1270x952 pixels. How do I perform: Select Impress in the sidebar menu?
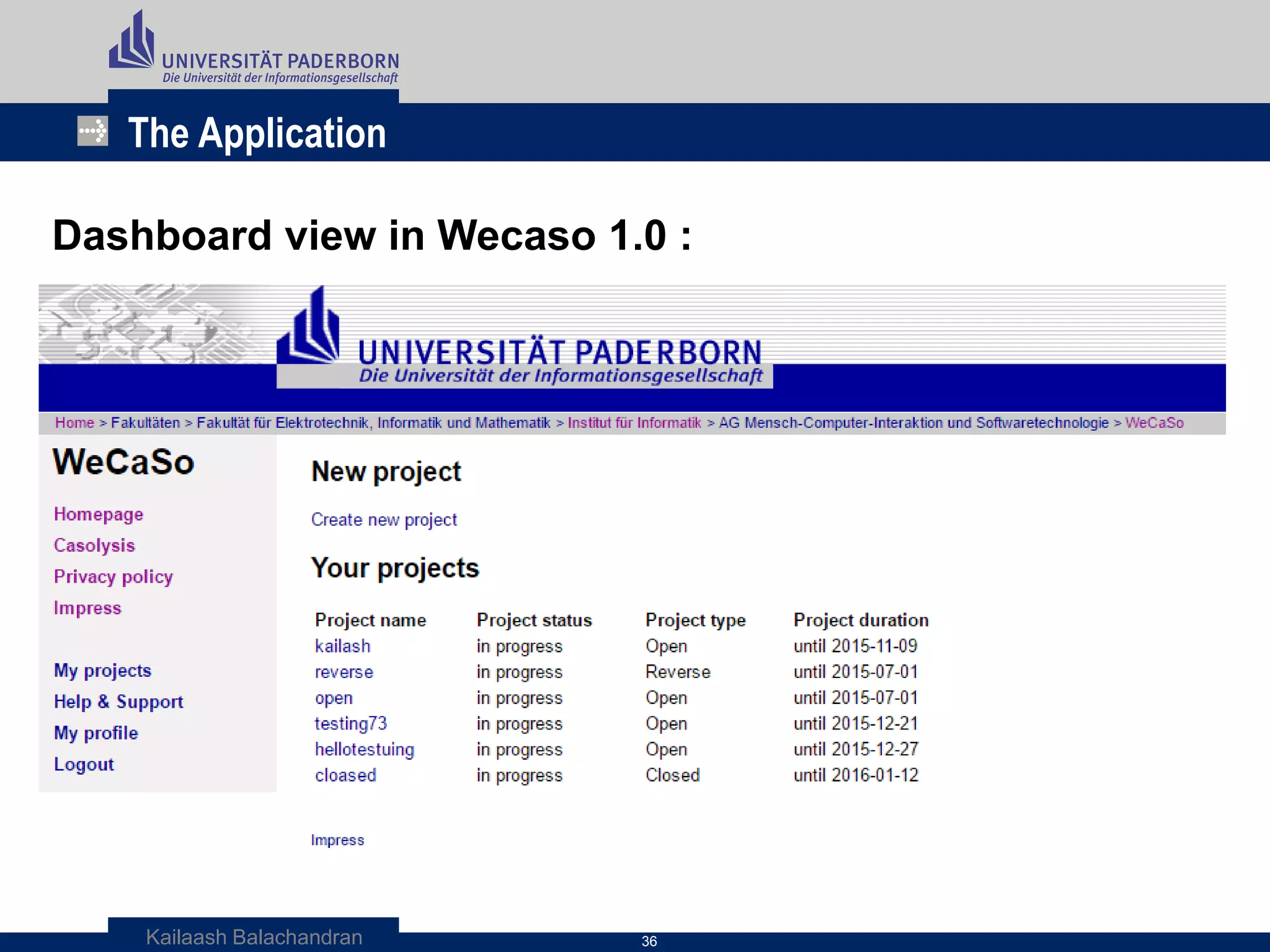(x=87, y=608)
